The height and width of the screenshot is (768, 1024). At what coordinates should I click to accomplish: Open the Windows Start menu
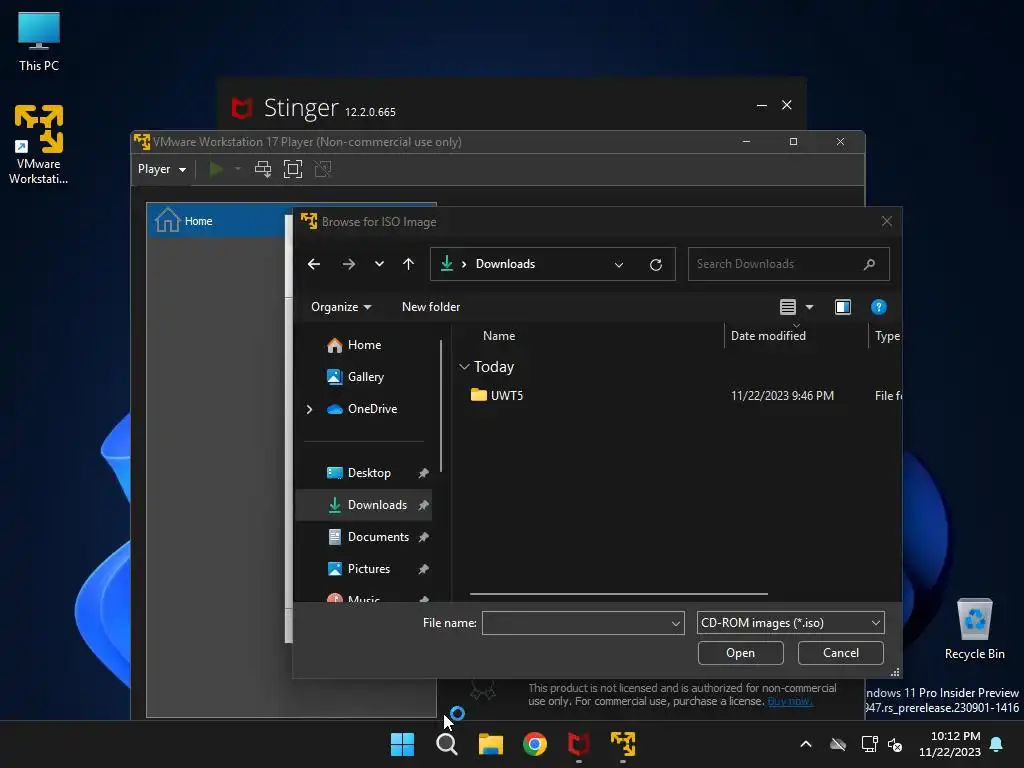coord(402,744)
